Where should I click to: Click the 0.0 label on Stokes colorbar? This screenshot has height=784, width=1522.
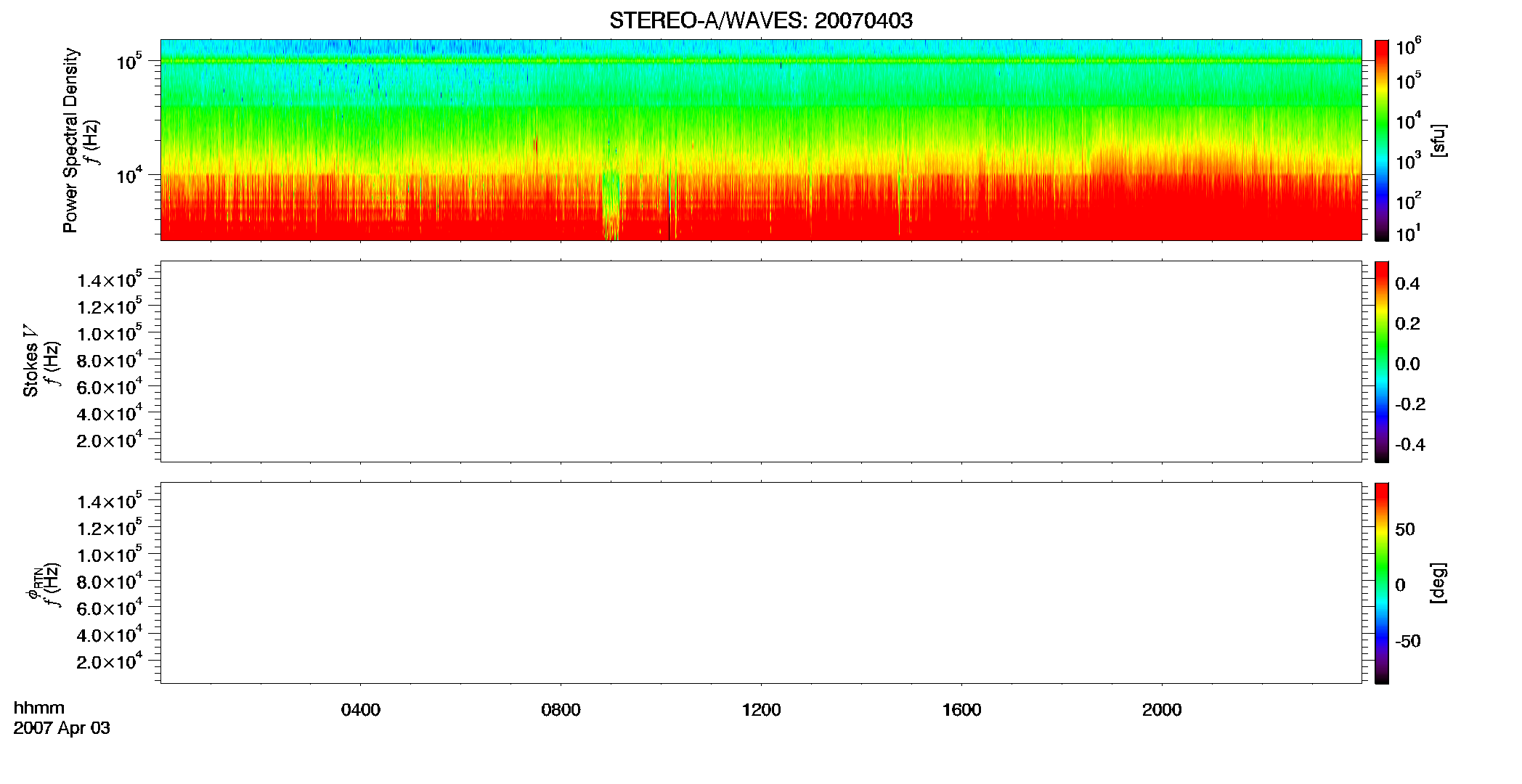1407,364
